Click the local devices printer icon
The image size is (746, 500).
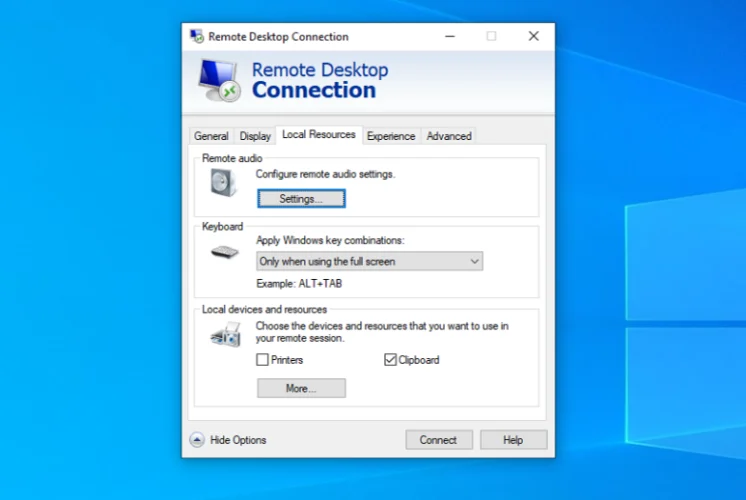(x=226, y=334)
